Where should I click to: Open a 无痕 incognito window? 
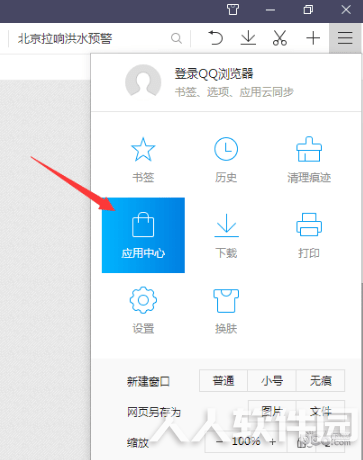[320, 380]
